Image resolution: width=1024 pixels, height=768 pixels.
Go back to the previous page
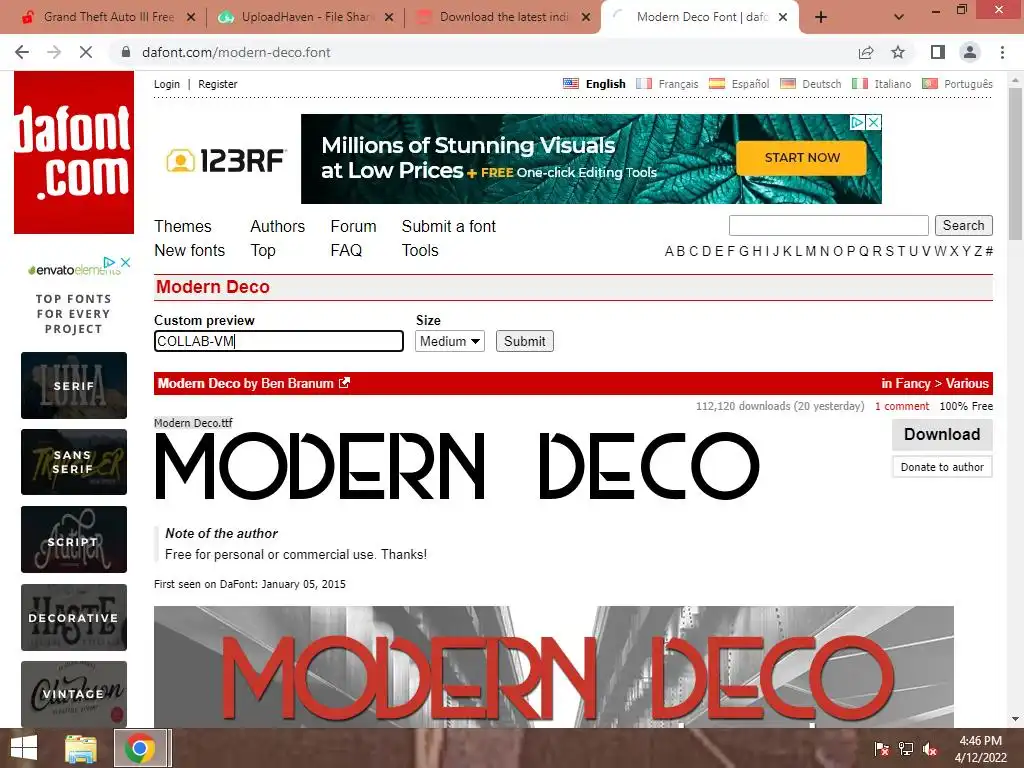[22, 52]
